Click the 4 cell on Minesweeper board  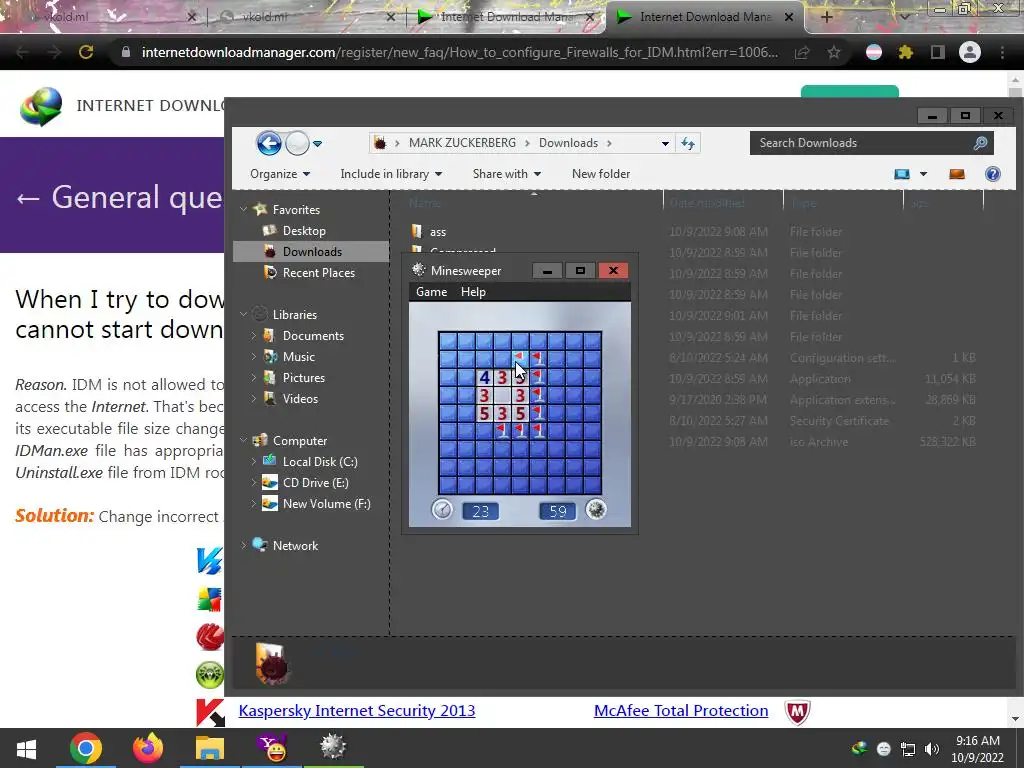click(484, 377)
